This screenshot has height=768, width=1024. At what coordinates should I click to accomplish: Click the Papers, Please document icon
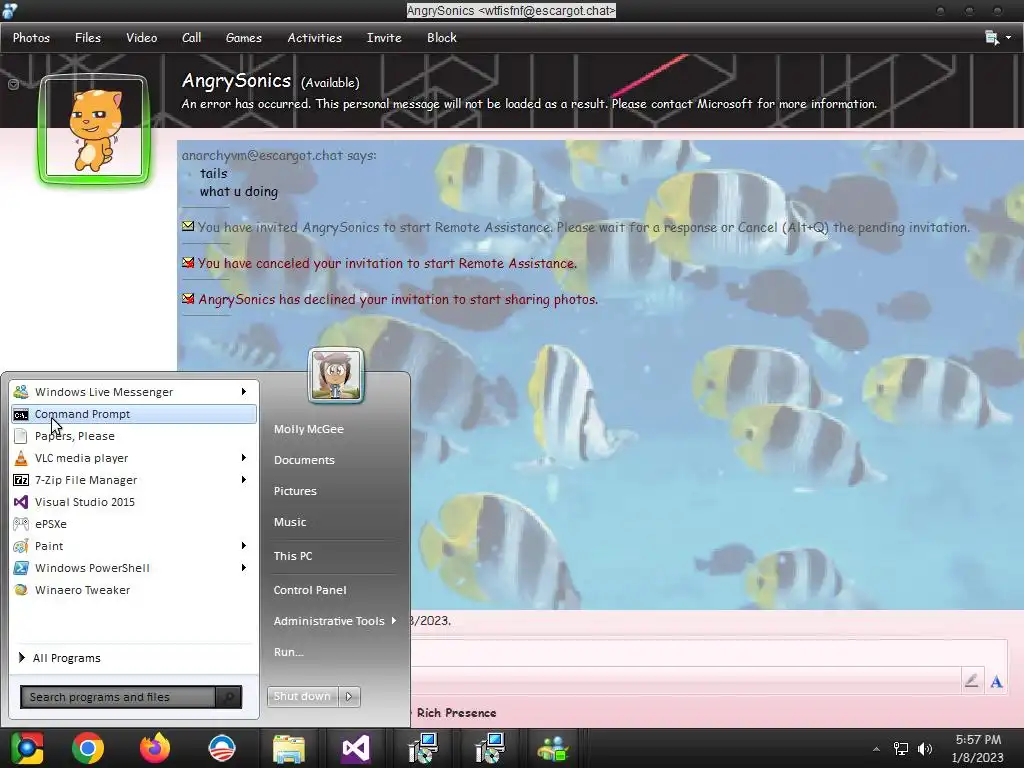[21, 436]
